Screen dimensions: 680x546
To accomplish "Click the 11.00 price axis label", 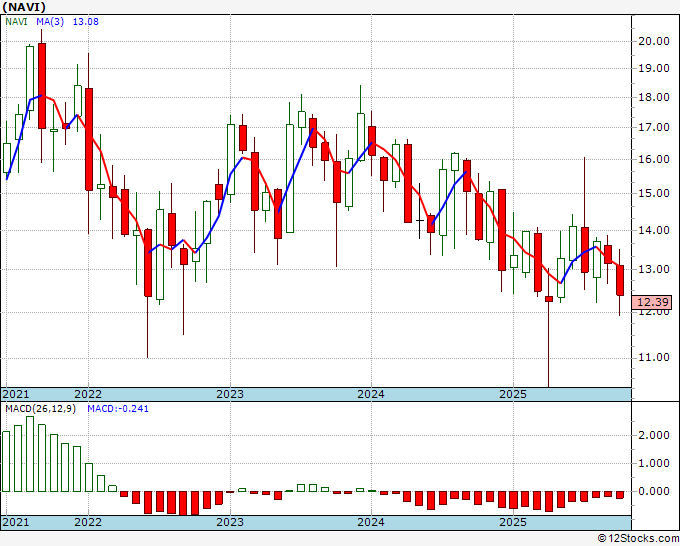I will click(654, 357).
